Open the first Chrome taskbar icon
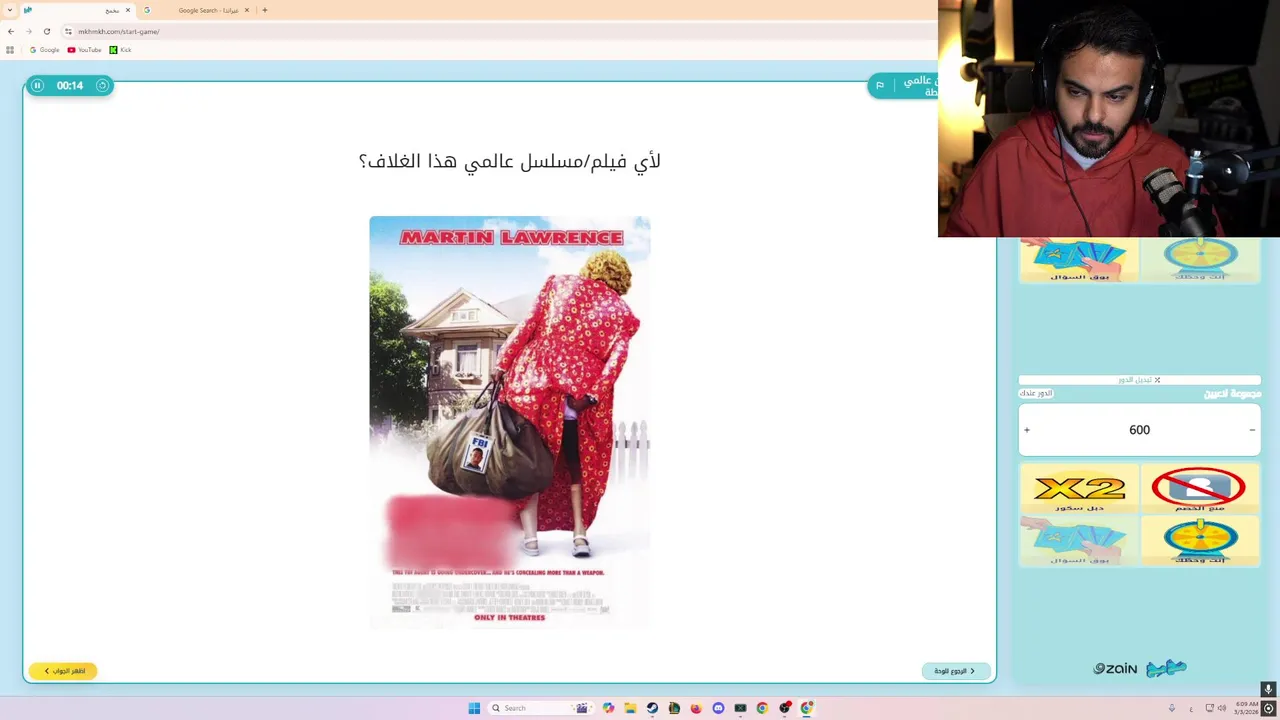Image resolution: width=1280 pixels, height=720 pixels. pyautogui.click(x=762, y=708)
